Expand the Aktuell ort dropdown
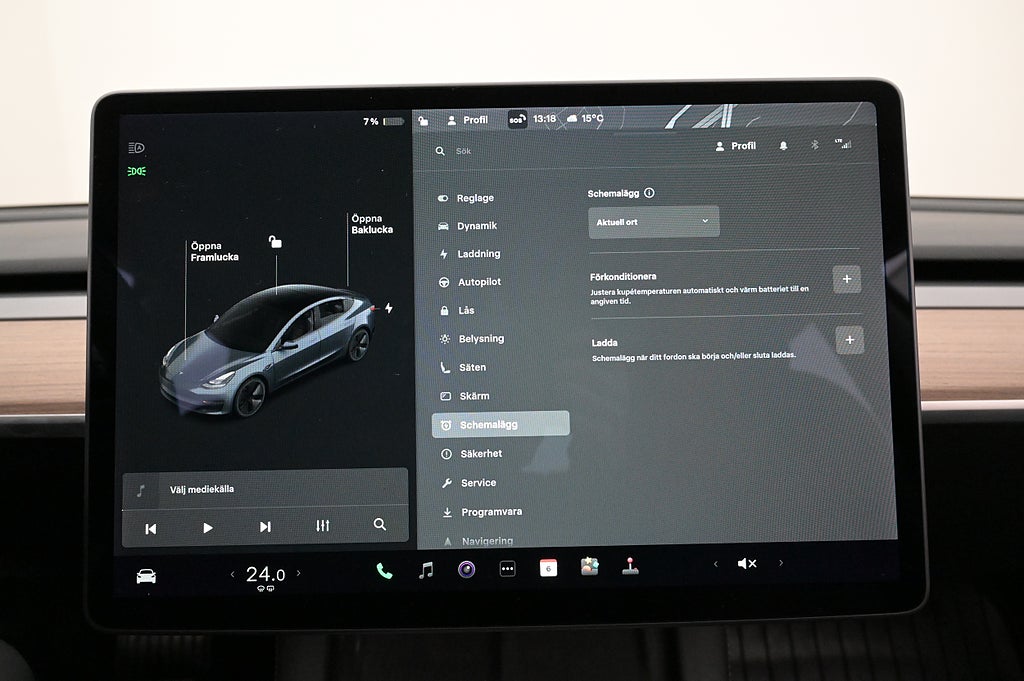Screen dimensions: 1024x681 (x=653, y=222)
